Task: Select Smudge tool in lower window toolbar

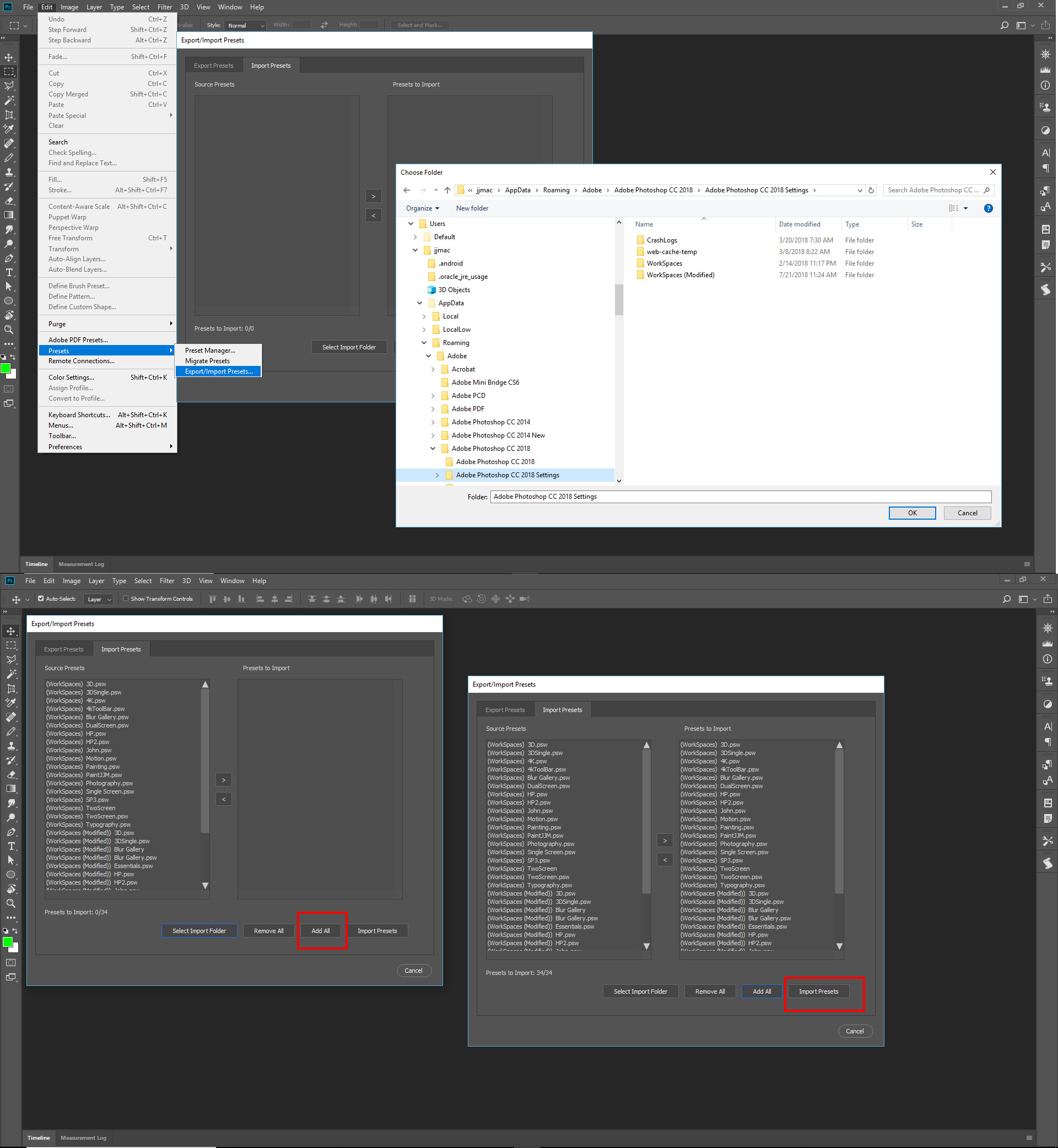Action: click(11, 804)
